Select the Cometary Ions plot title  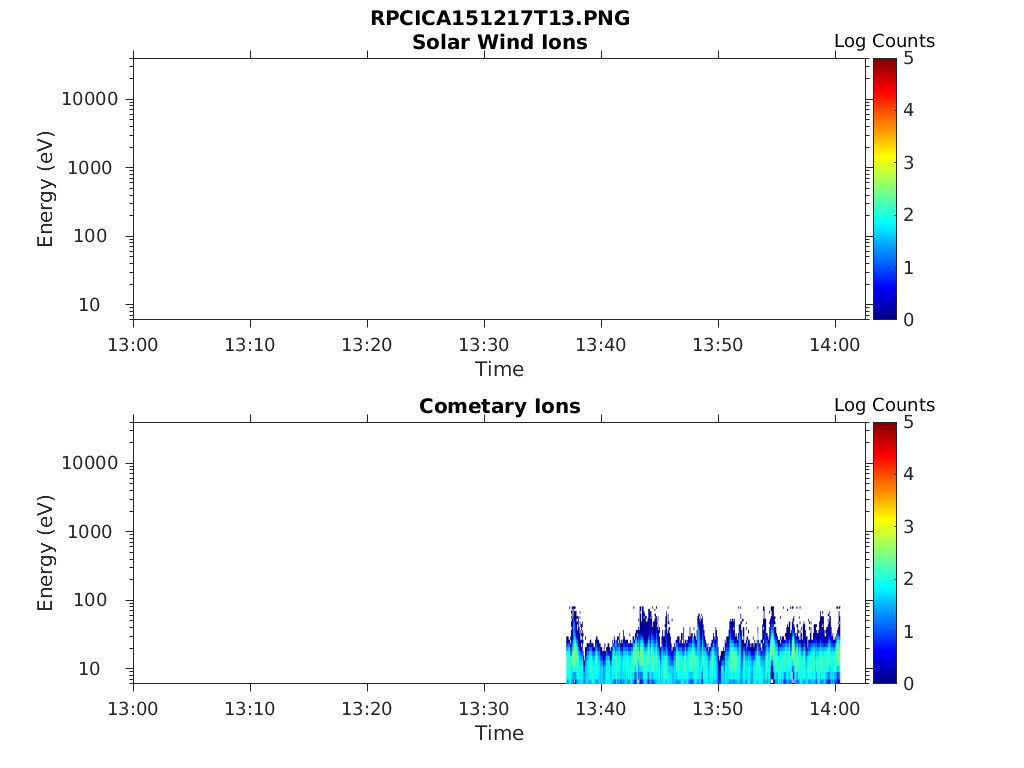[x=500, y=406]
